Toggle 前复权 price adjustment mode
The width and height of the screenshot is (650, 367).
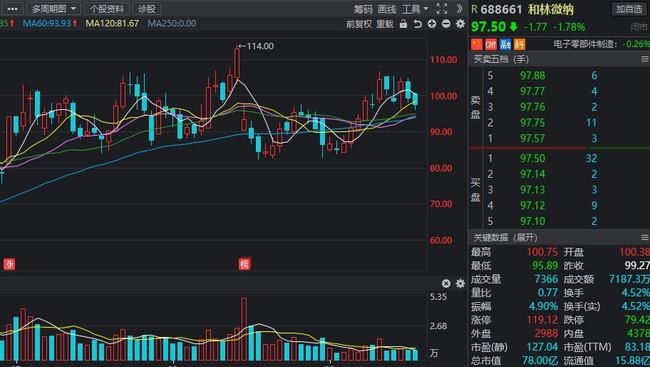[359, 24]
